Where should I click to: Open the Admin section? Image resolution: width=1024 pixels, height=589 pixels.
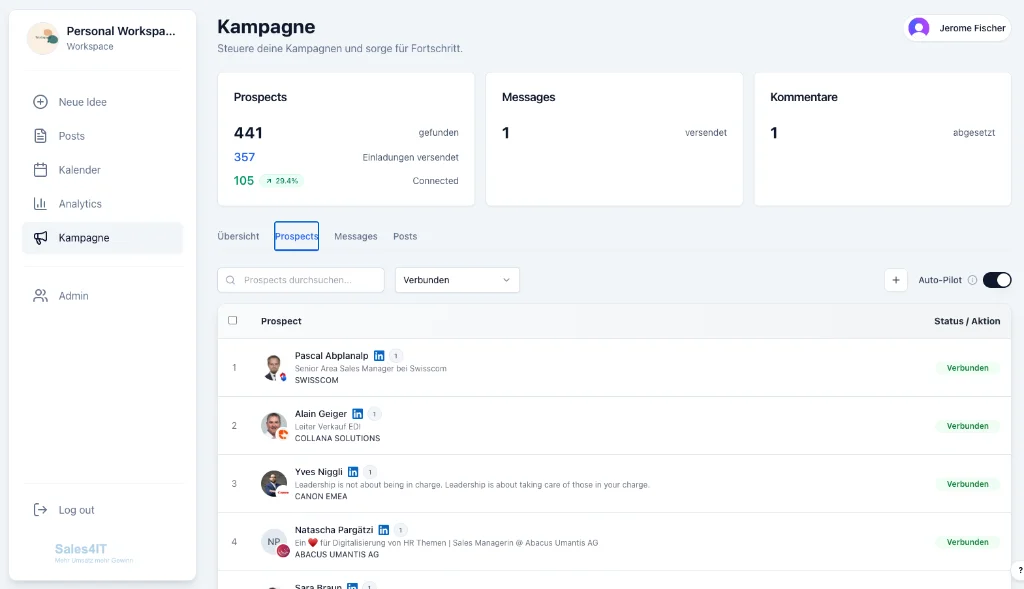click(x=73, y=296)
